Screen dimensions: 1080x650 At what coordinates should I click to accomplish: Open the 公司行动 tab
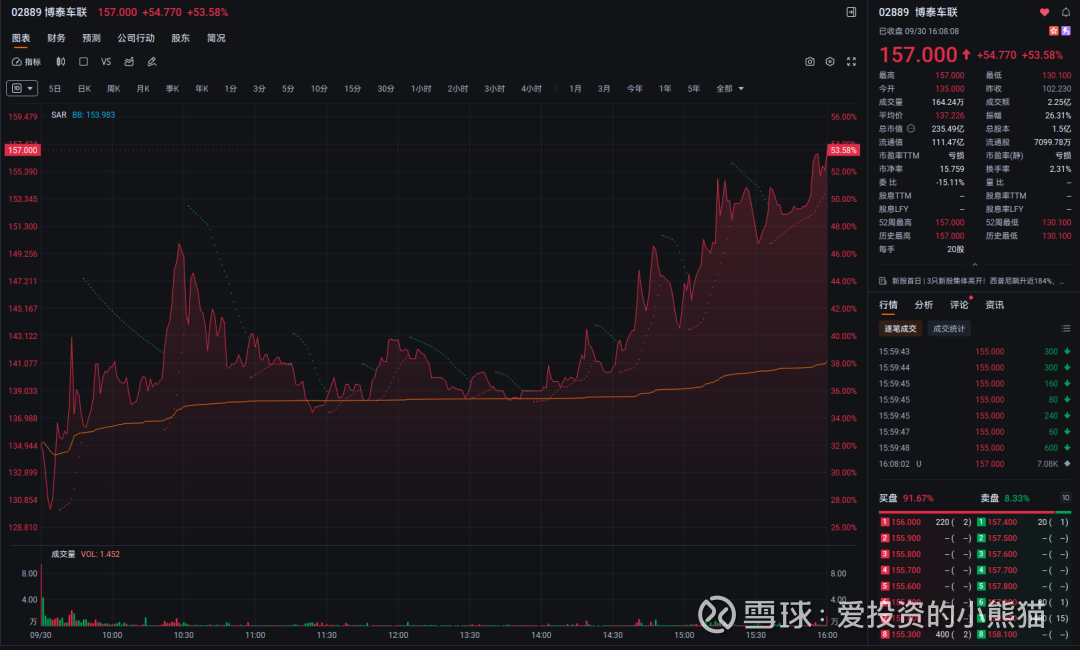pyautogui.click(x=136, y=39)
